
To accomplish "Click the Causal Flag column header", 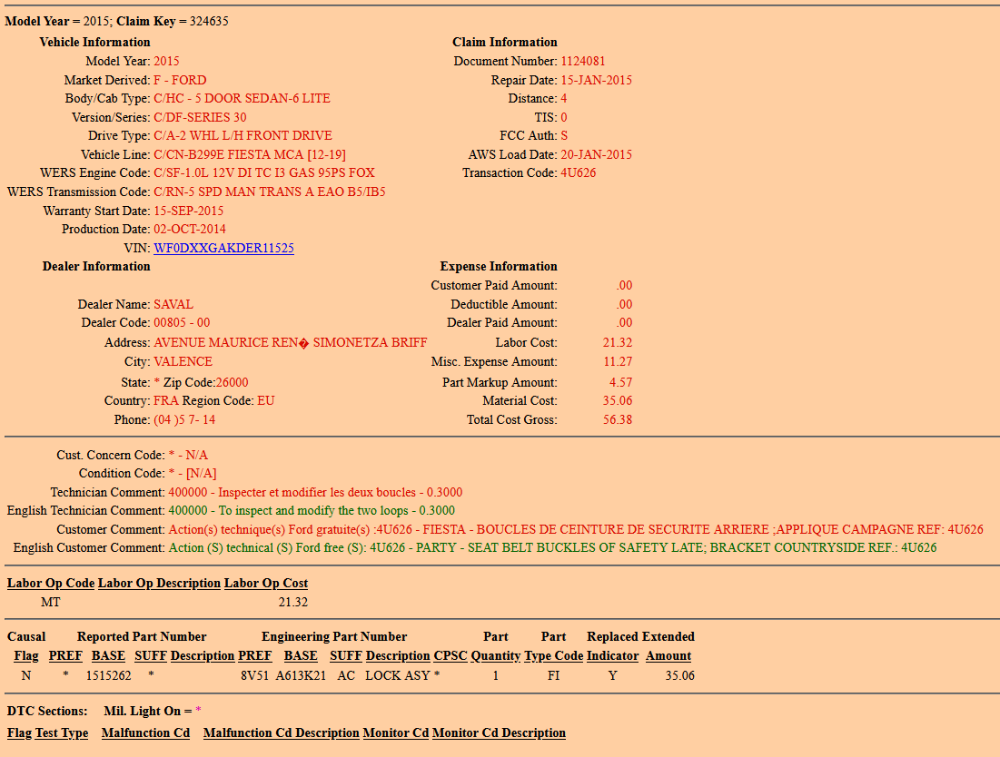I will [26, 656].
